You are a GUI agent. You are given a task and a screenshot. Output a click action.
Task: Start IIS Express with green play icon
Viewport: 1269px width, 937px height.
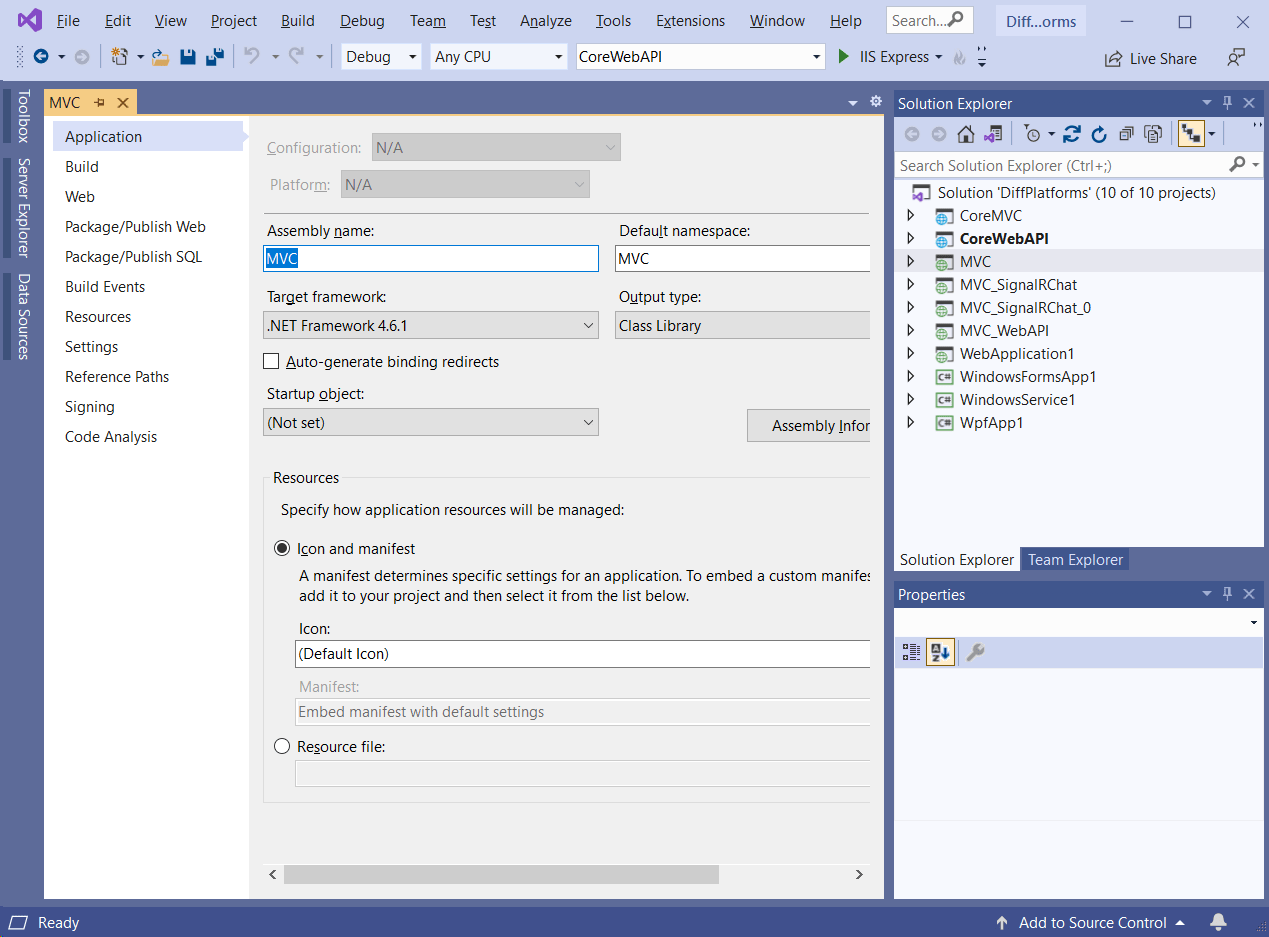(844, 57)
